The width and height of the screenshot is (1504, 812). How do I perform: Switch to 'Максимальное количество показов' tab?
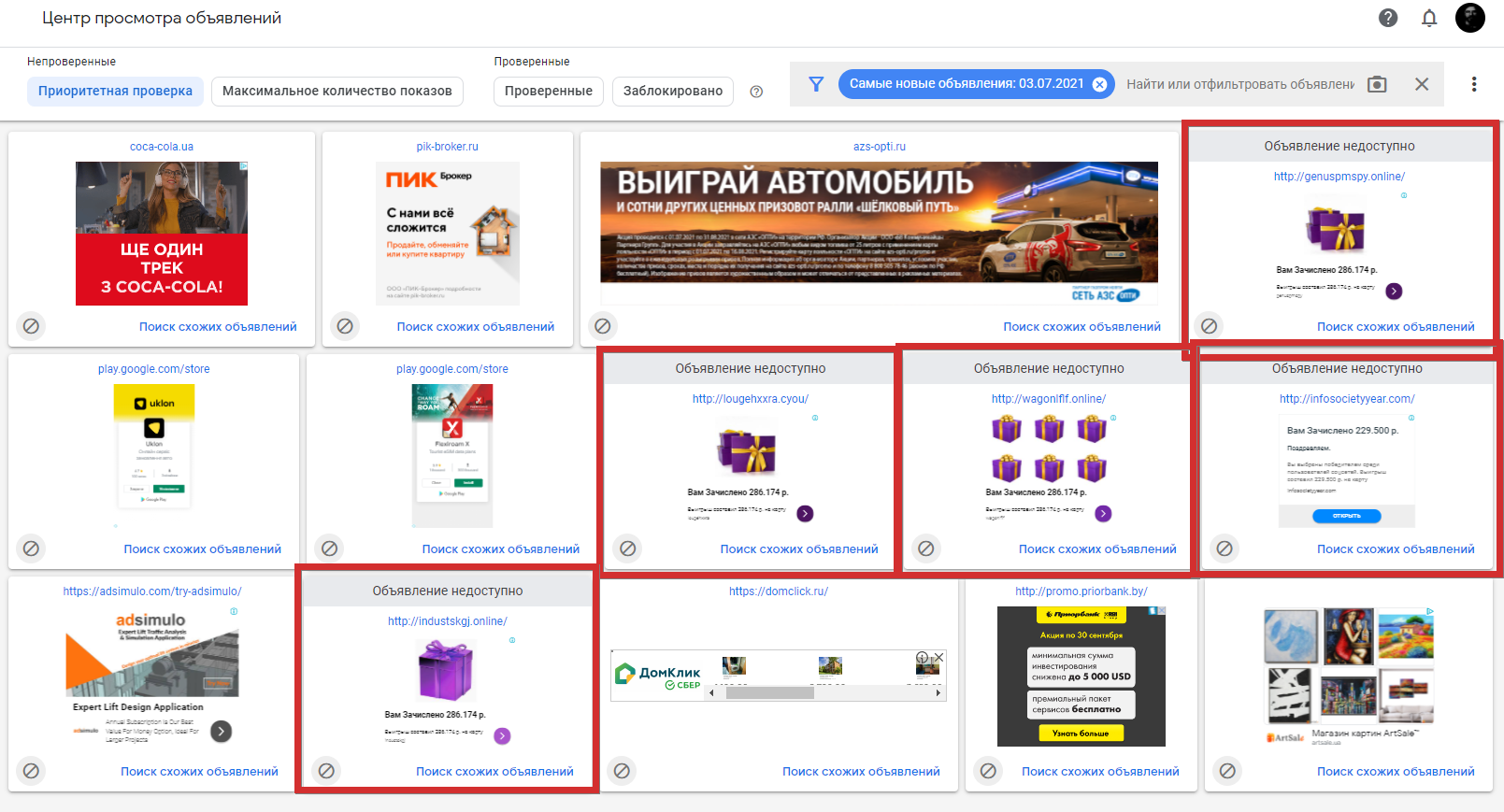coord(337,91)
